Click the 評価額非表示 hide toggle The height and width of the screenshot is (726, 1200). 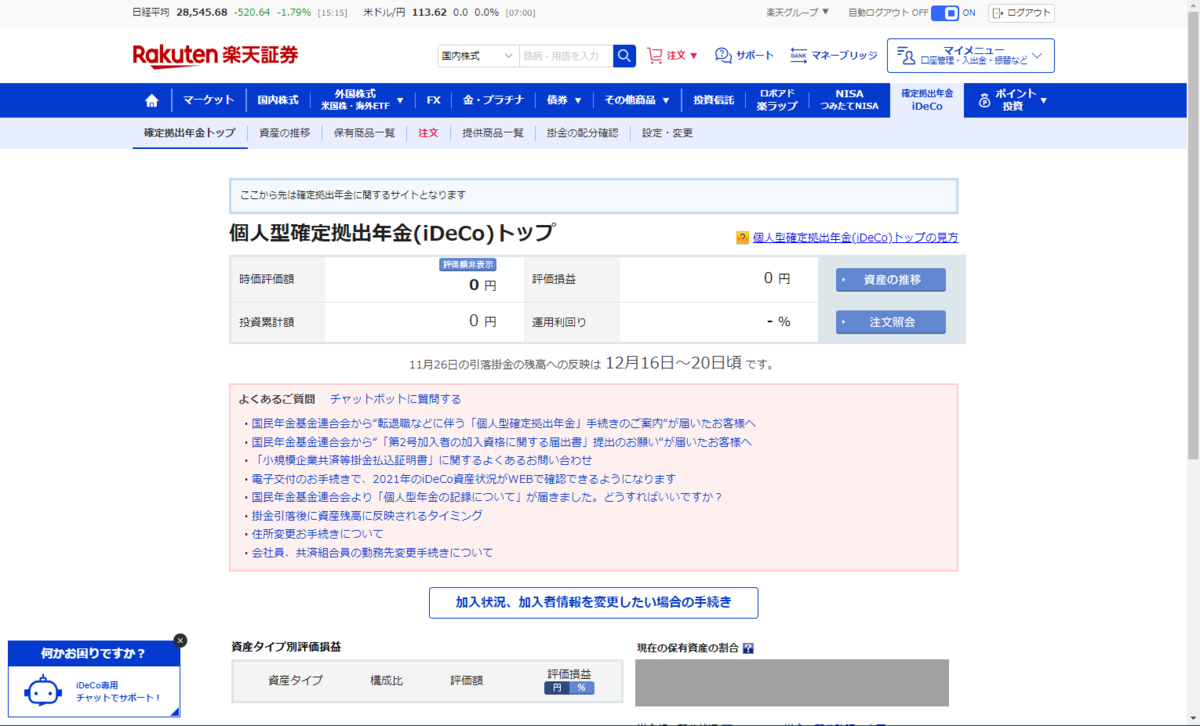(x=468, y=265)
